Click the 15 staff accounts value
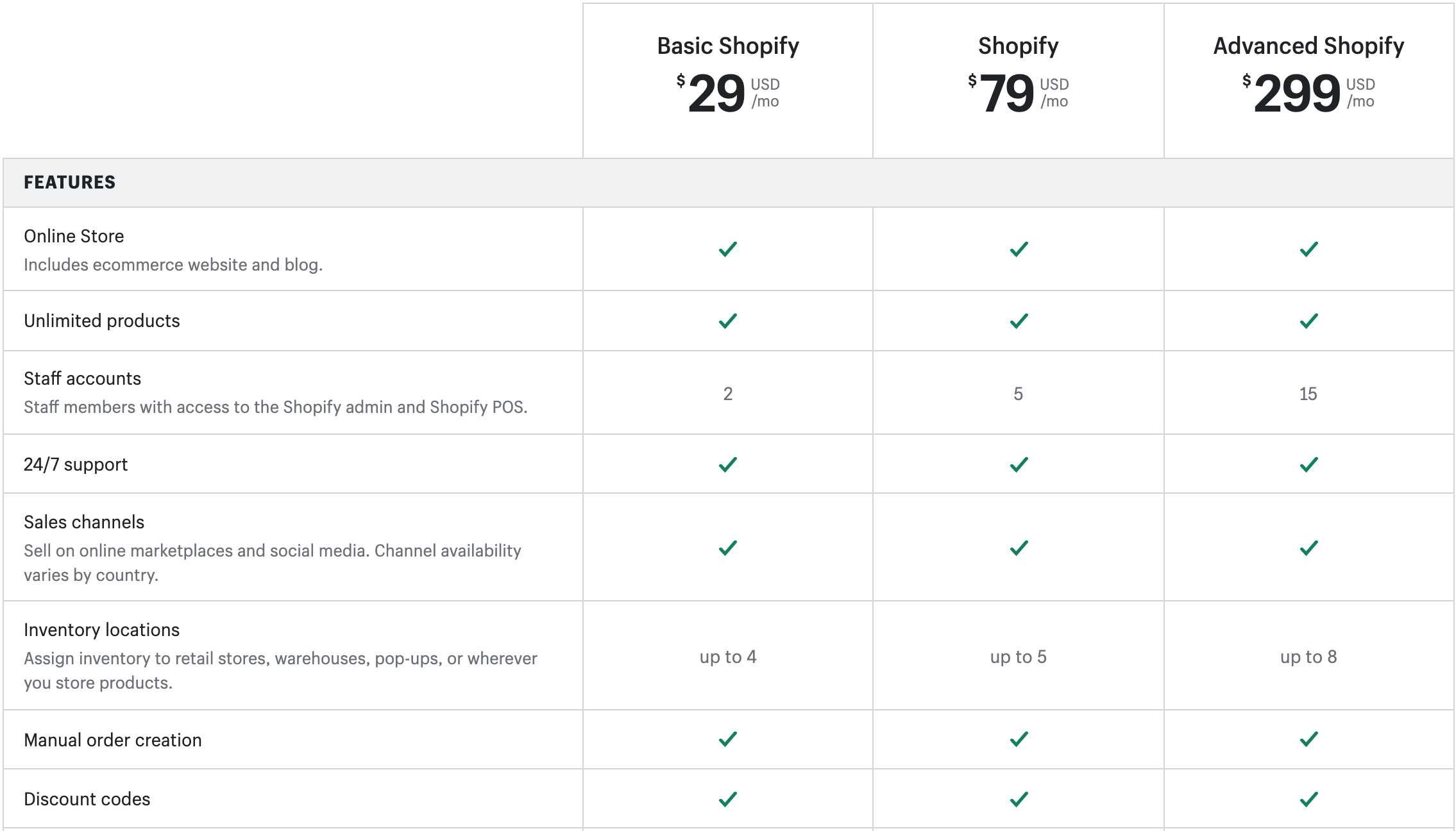Viewport: 1456px width, 831px height. 1308,394
